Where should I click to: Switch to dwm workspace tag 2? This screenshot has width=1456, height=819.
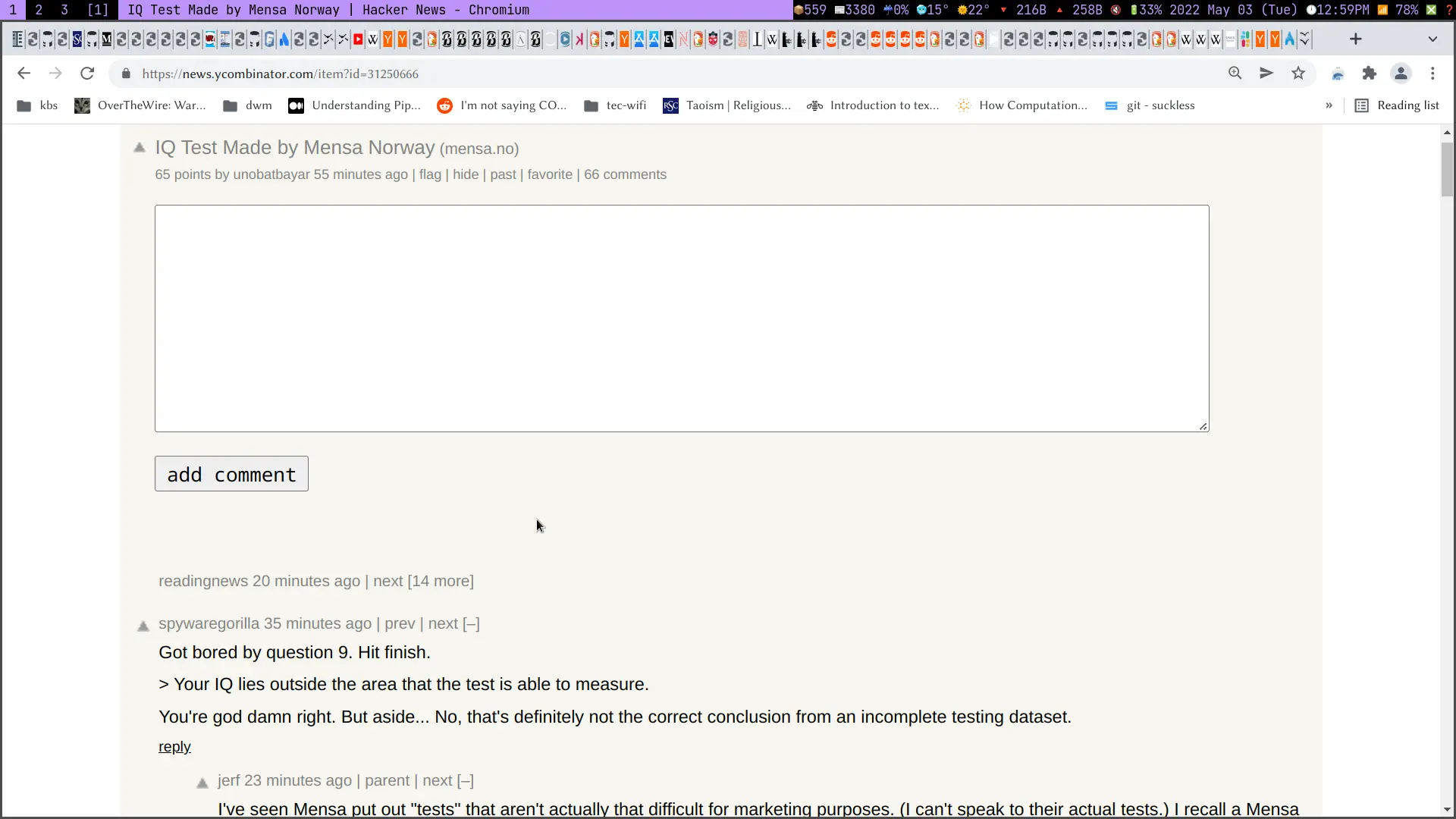pos(39,10)
